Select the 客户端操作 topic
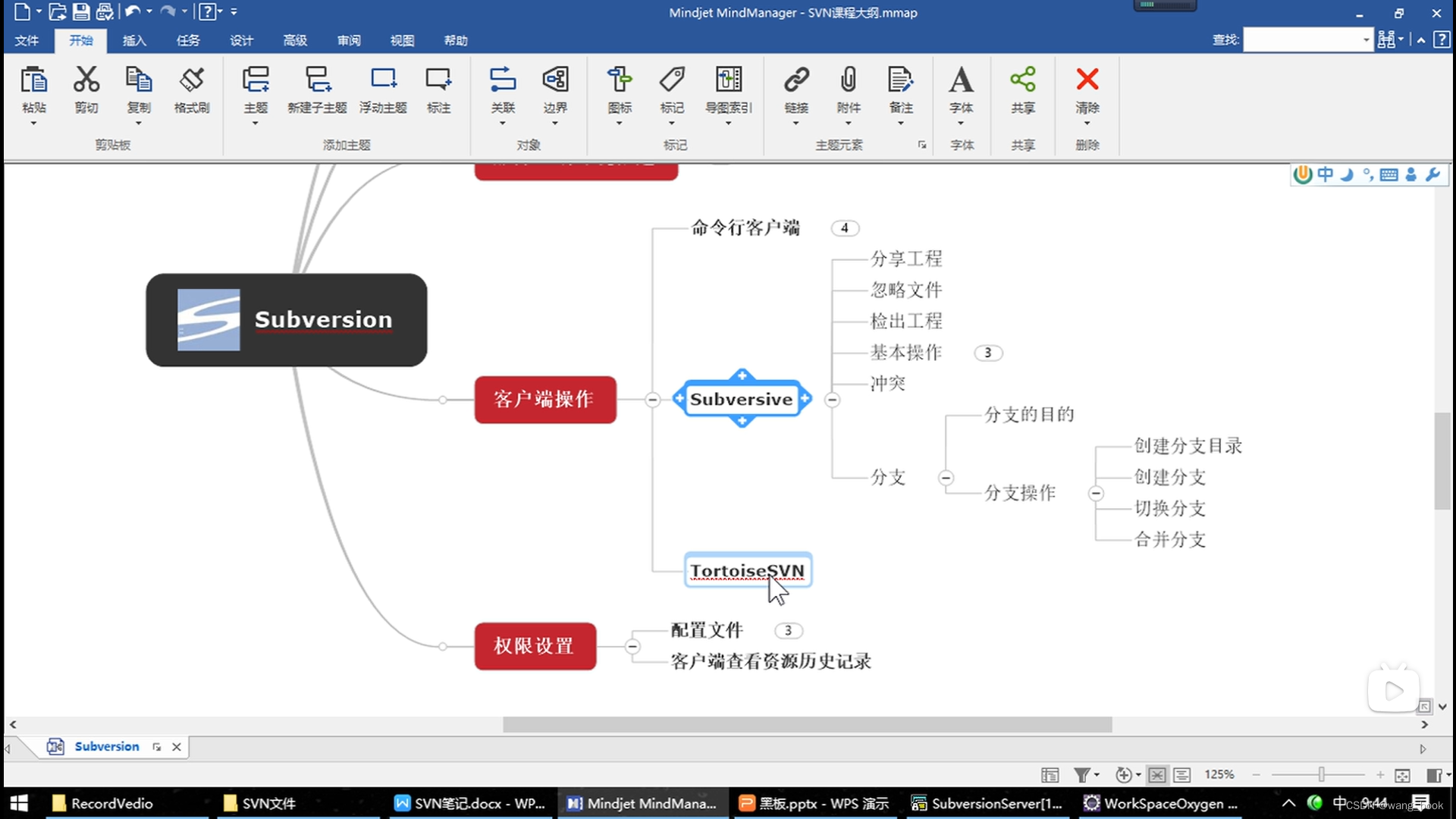1456x819 pixels. [x=545, y=400]
